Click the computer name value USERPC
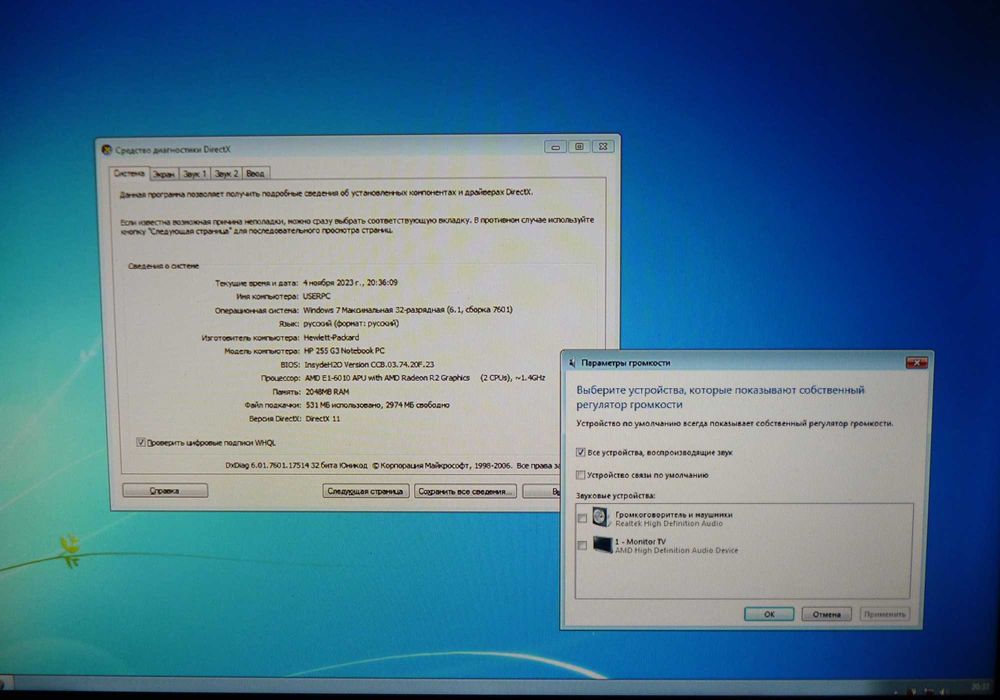 [316, 296]
